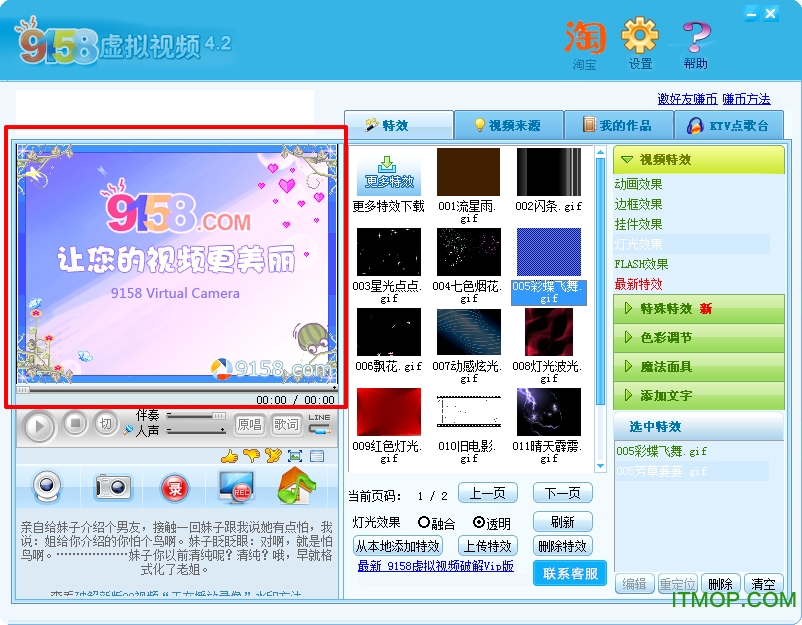Screen dimensions: 802x625
Task: Start recording with the red 录 button
Action: [174, 486]
